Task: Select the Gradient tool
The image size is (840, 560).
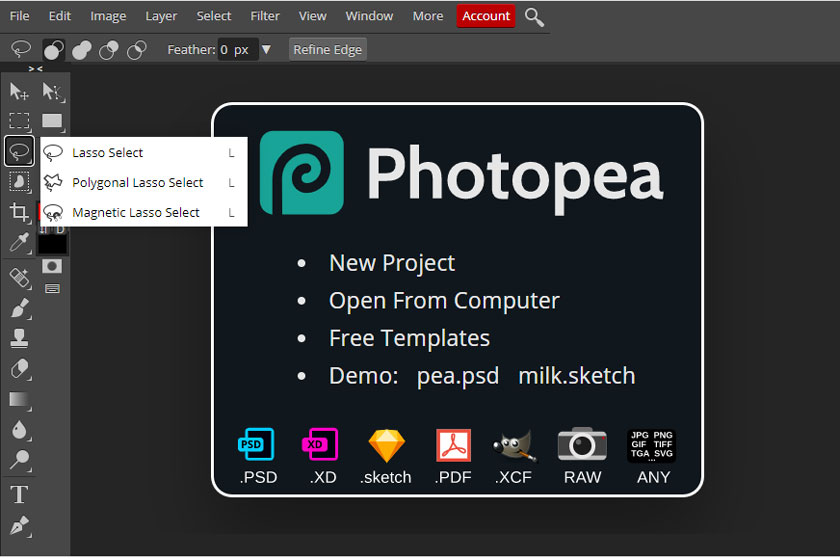Action: (19, 400)
